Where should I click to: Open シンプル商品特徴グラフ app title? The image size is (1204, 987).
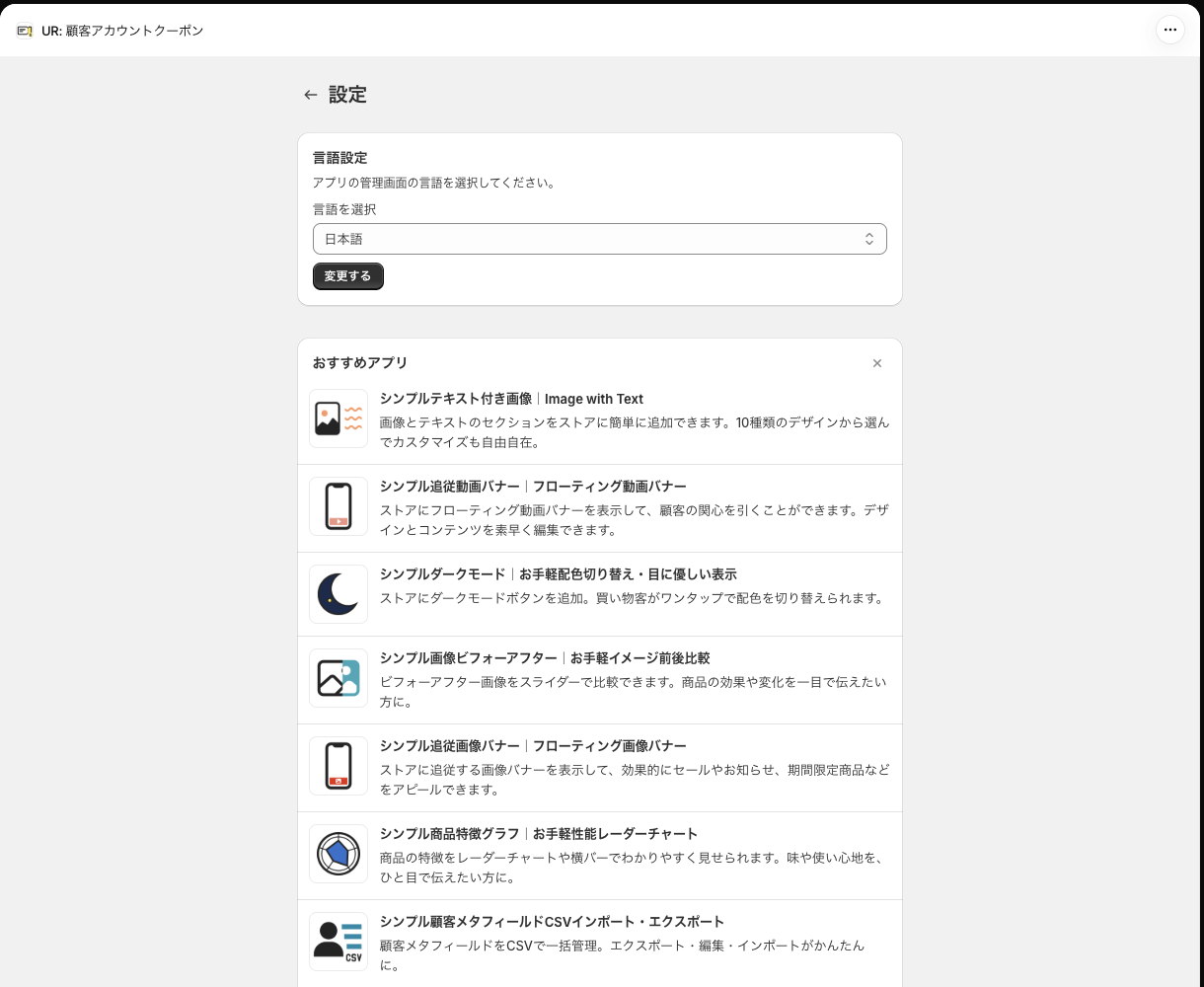pyautogui.click(x=539, y=834)
